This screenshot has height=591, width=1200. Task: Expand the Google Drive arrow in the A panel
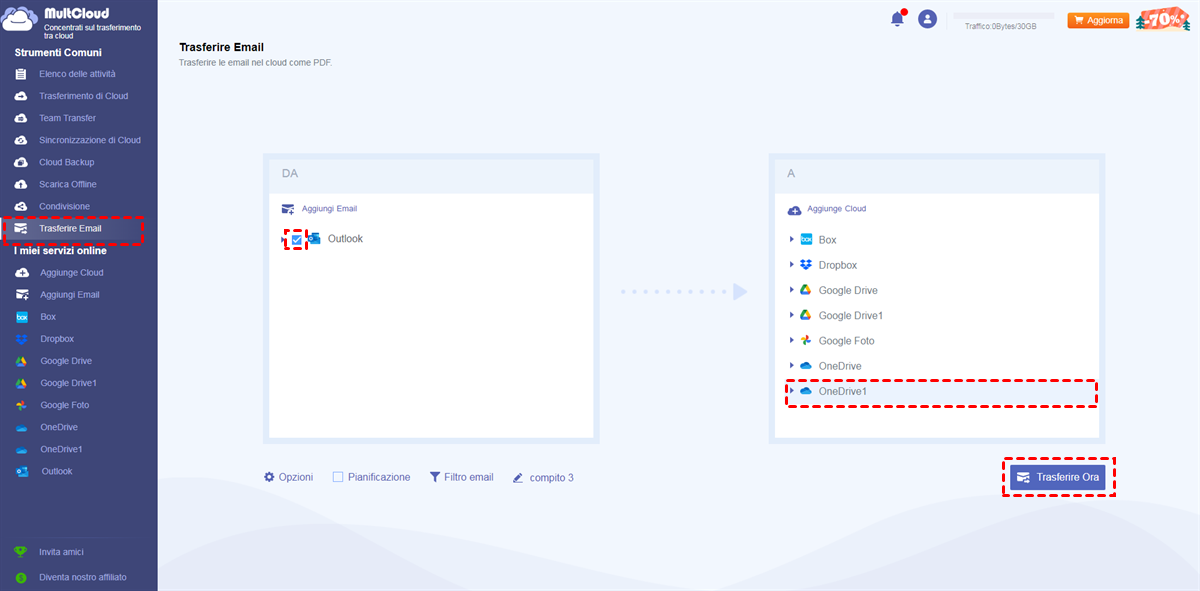coord(792,290)
